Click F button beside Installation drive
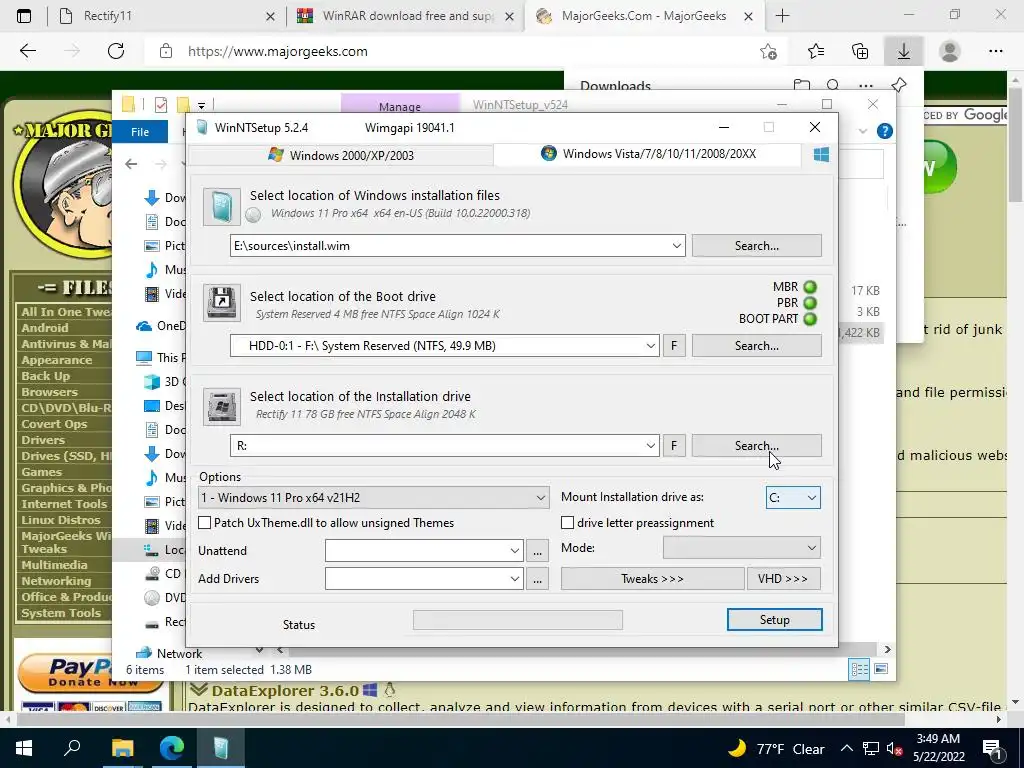This screenshot has width=1024, height=768. coord(674,445)
